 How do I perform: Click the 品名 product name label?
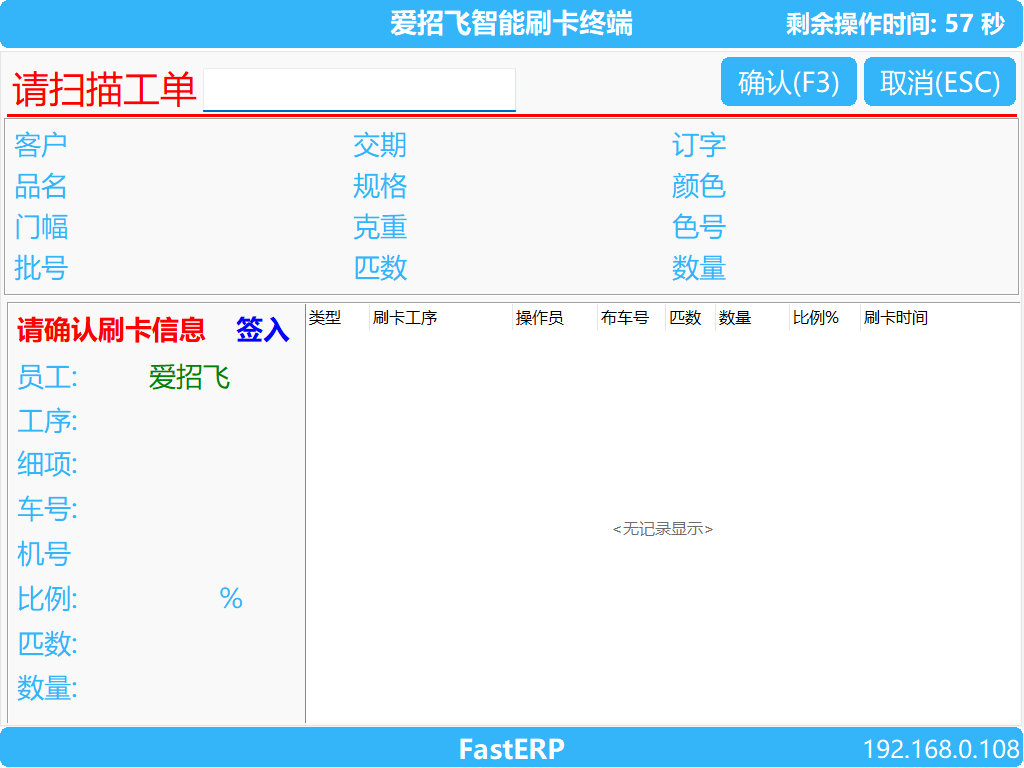(x=40, y=186)
